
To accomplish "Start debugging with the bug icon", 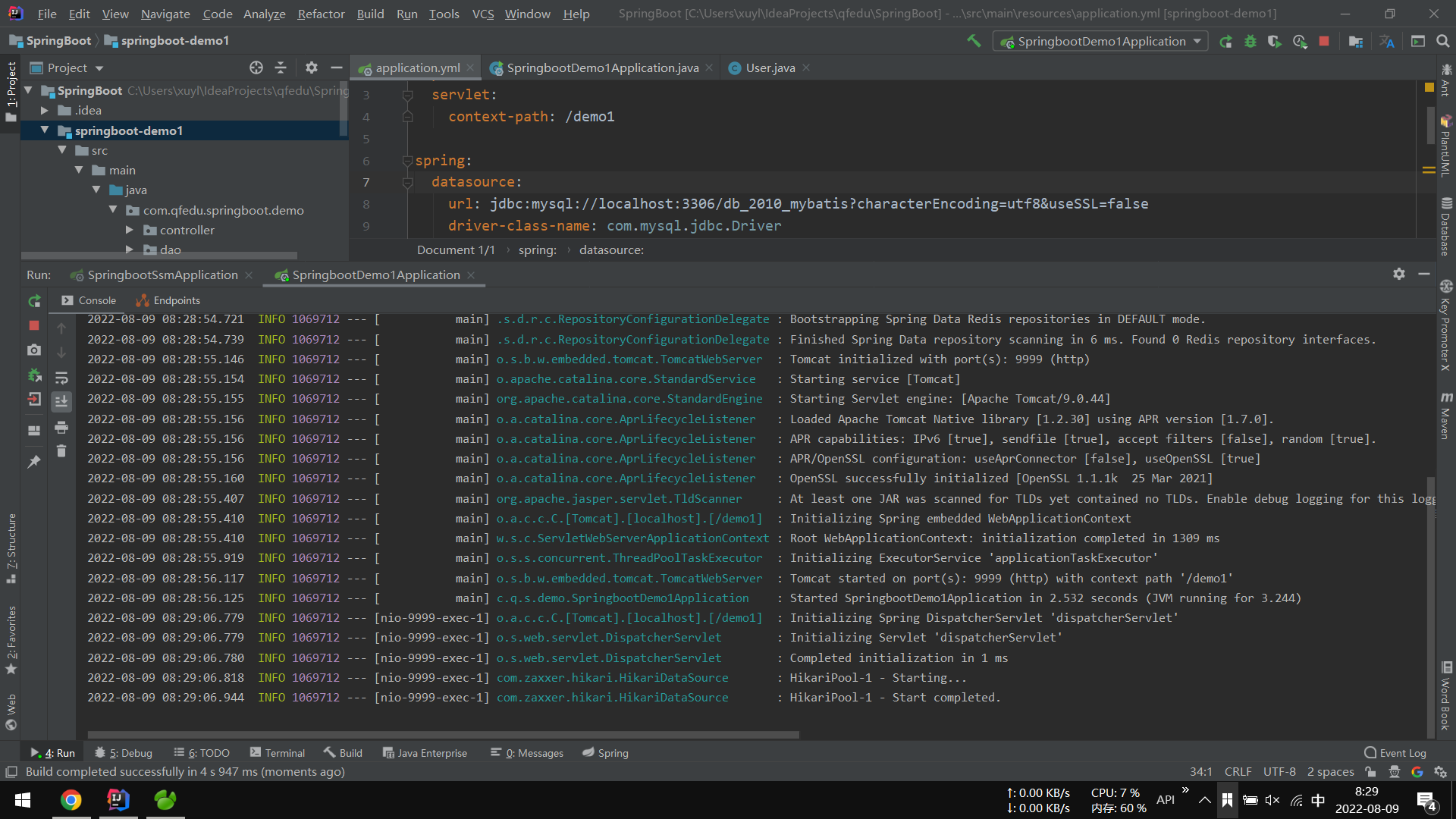I will point(1250,42).
